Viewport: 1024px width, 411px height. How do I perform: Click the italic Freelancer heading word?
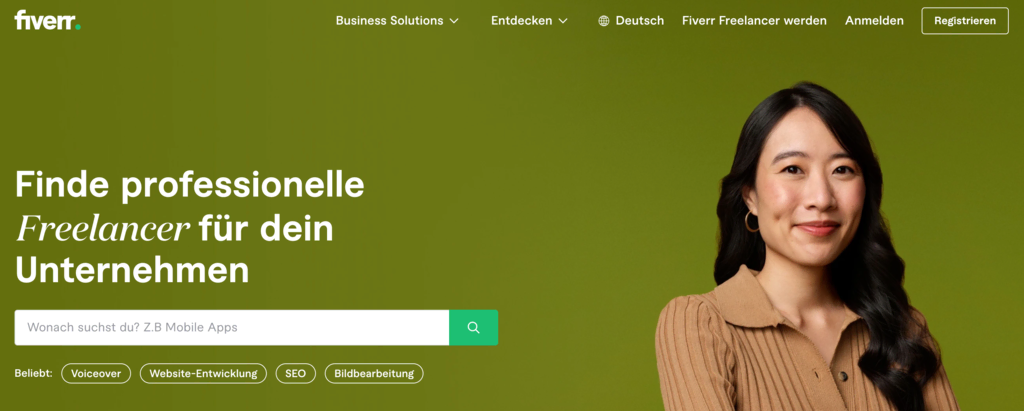tap(103, 229)
